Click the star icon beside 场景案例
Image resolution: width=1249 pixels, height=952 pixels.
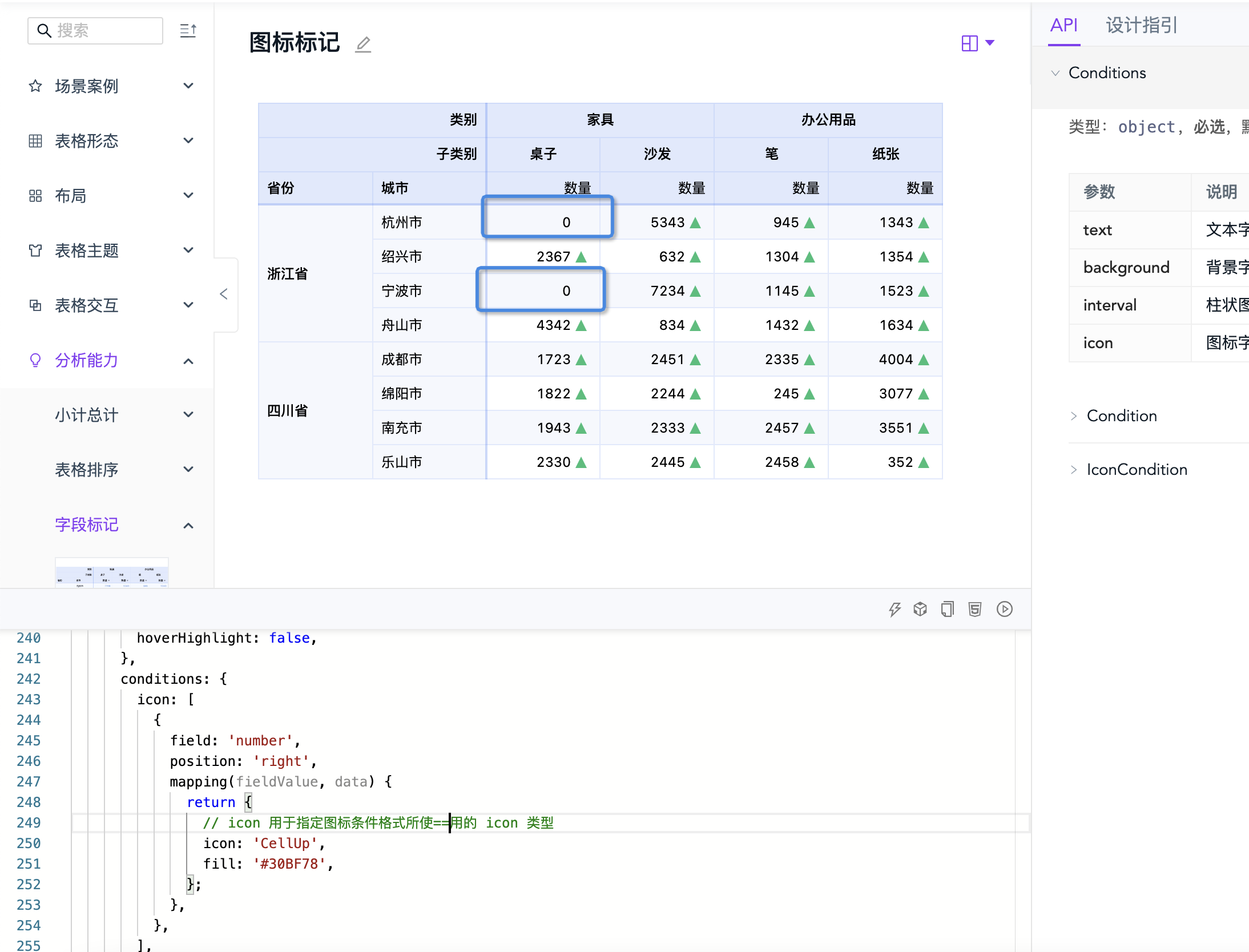[x=35, y=86]
